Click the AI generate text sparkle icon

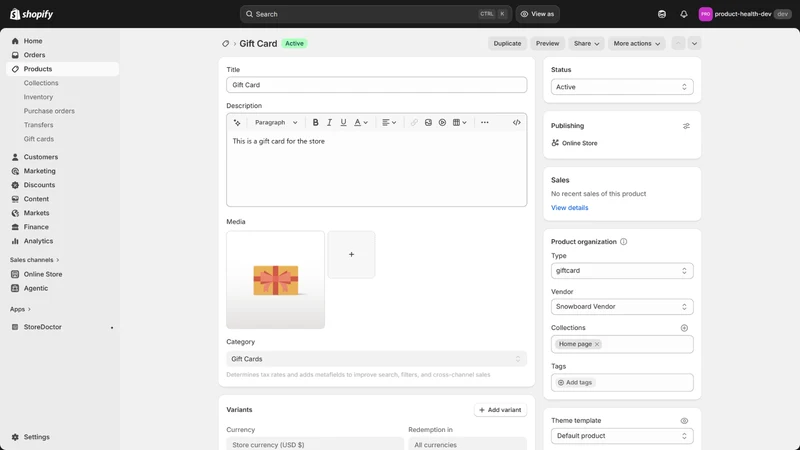click(237, 122)
